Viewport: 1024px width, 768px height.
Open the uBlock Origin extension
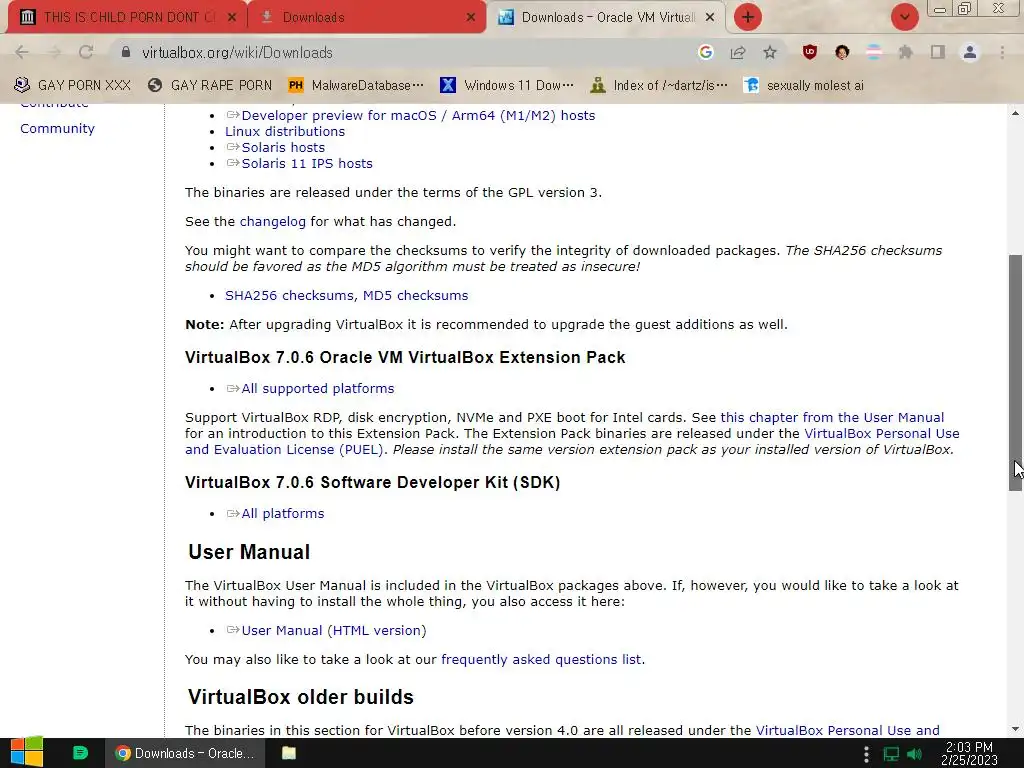[x=810, y=52]
